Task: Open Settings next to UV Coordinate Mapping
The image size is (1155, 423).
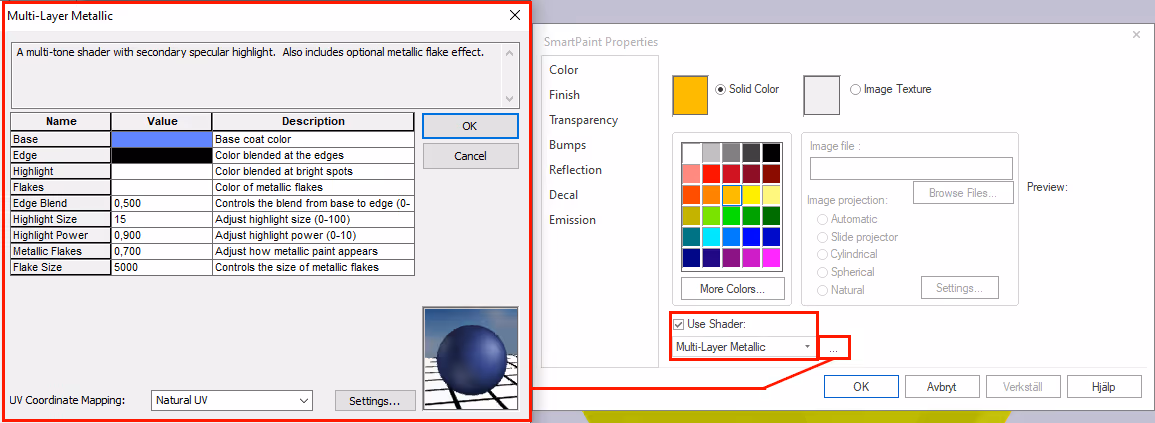Action: tap(374, 401)
